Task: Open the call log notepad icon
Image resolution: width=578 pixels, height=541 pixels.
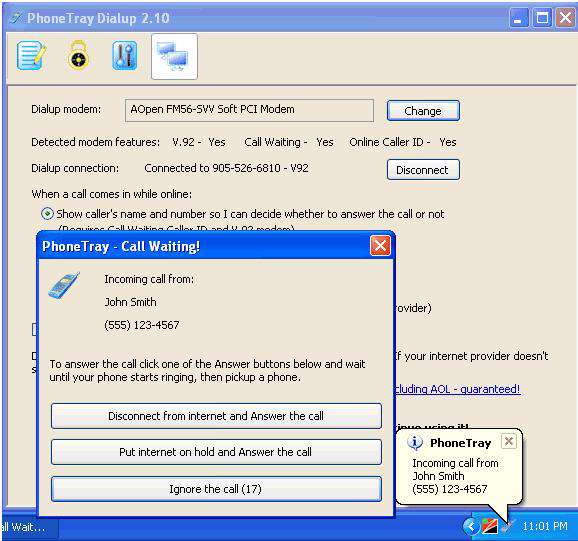Action: click(x=31, y=56)
